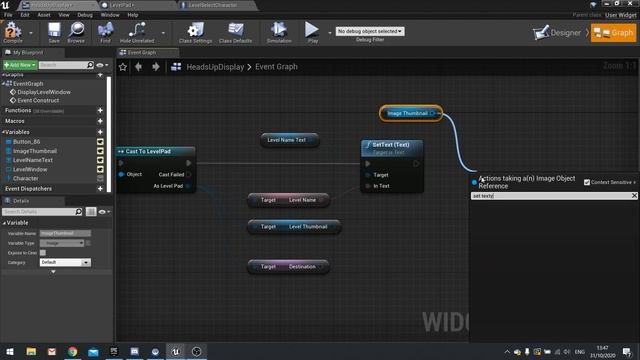Bookmark graph with star icon

click(x=123, y=67)
